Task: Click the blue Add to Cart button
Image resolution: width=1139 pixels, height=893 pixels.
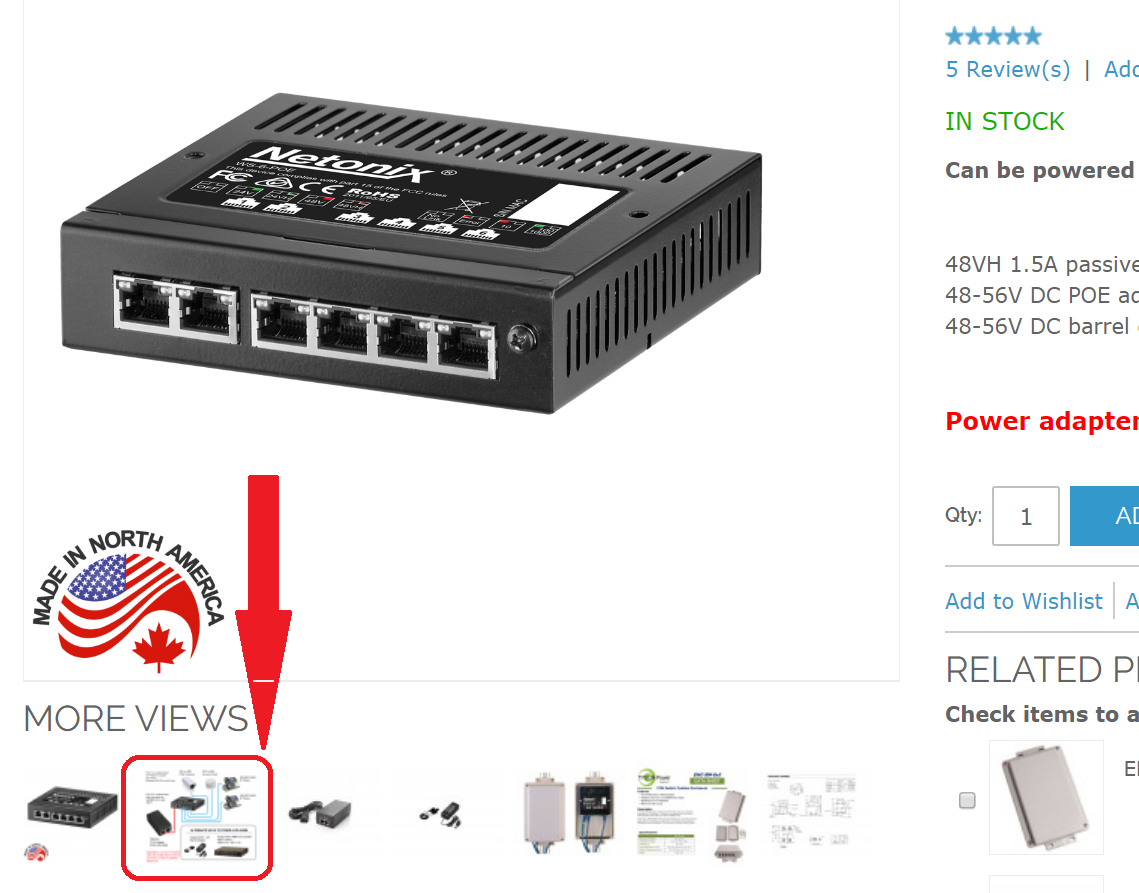Action: 1104,516
